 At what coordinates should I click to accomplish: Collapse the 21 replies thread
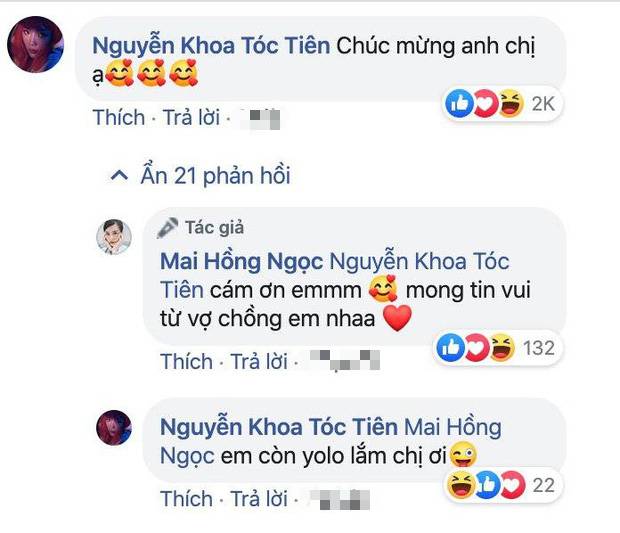pyautogui.click(x=200, y=177)
